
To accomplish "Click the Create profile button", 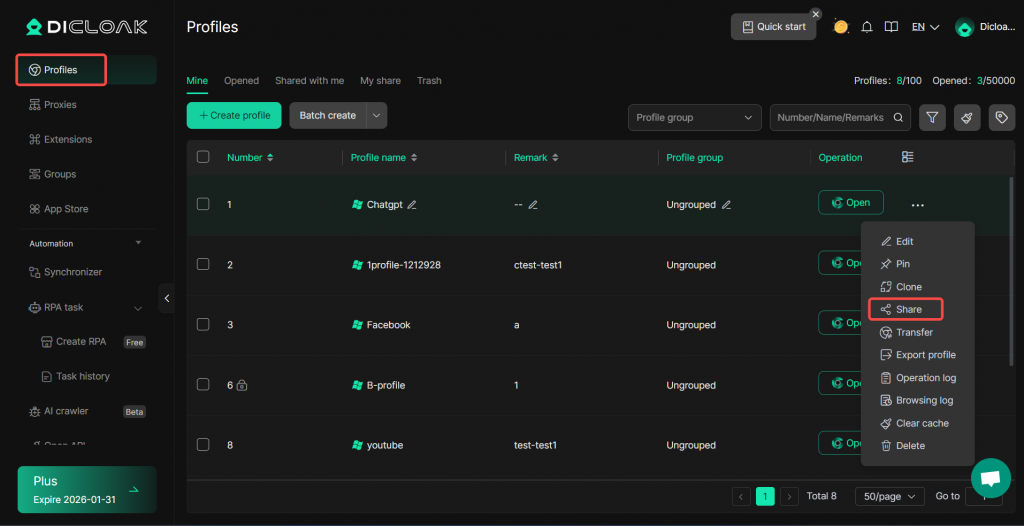I will click(234, 115).
